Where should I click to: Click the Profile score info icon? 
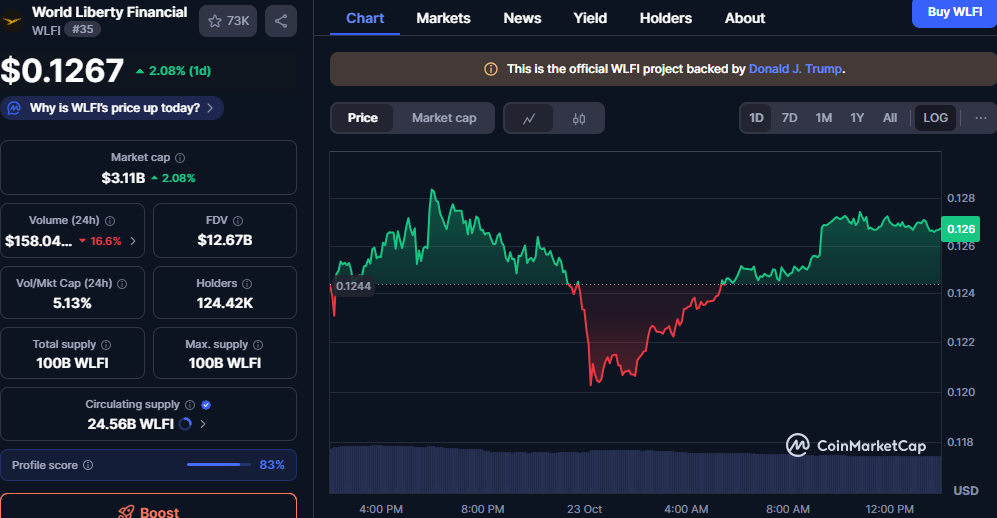click(88, 465)
